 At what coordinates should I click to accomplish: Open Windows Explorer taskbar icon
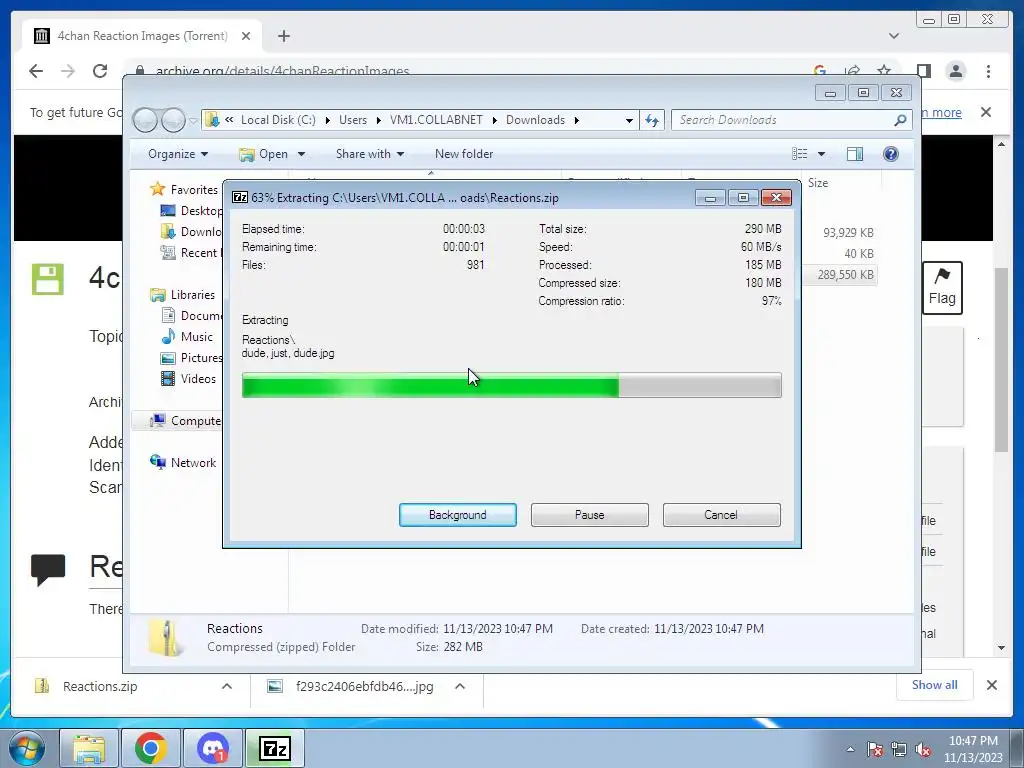89,748
